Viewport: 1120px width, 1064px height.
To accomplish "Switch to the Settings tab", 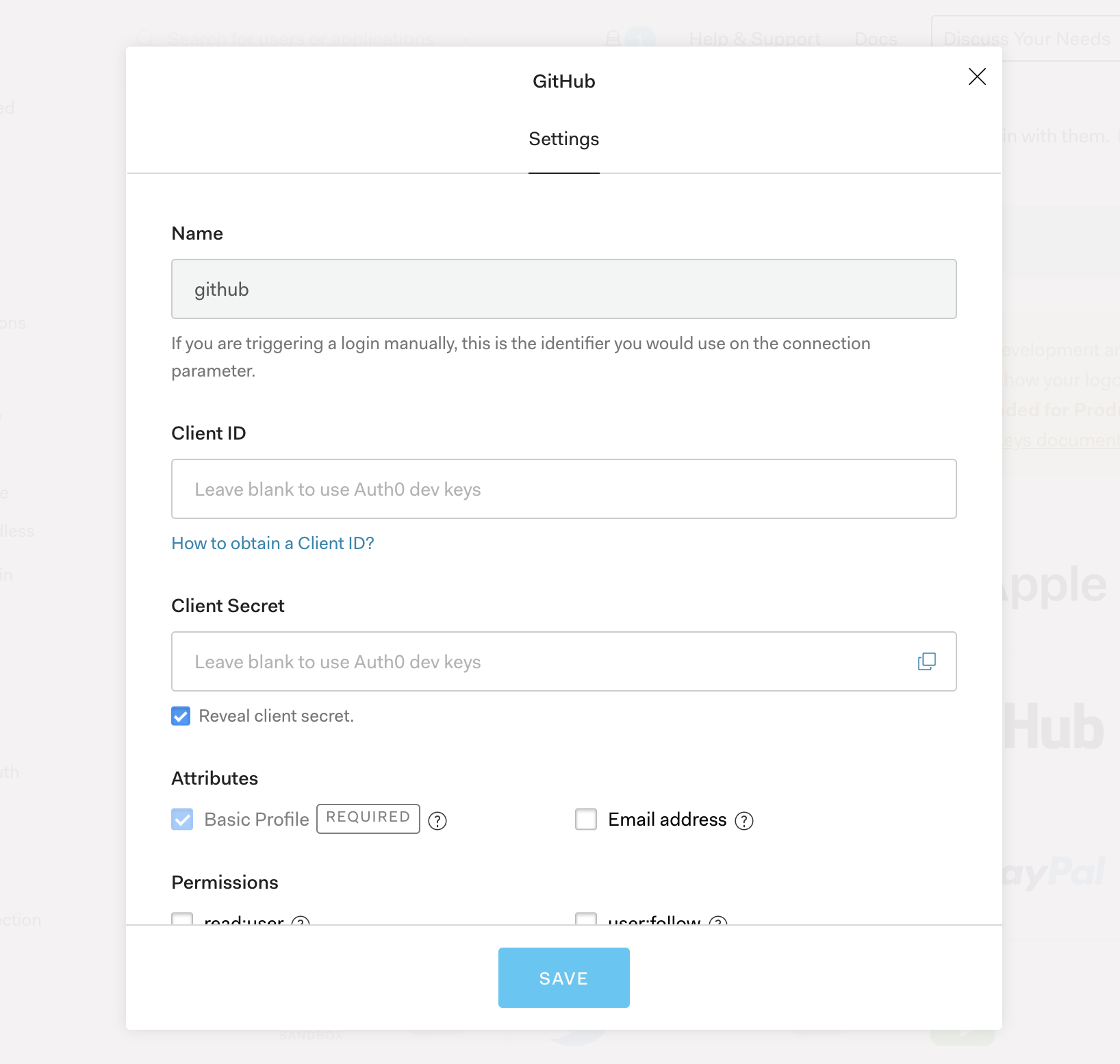I will coord(563,139).
